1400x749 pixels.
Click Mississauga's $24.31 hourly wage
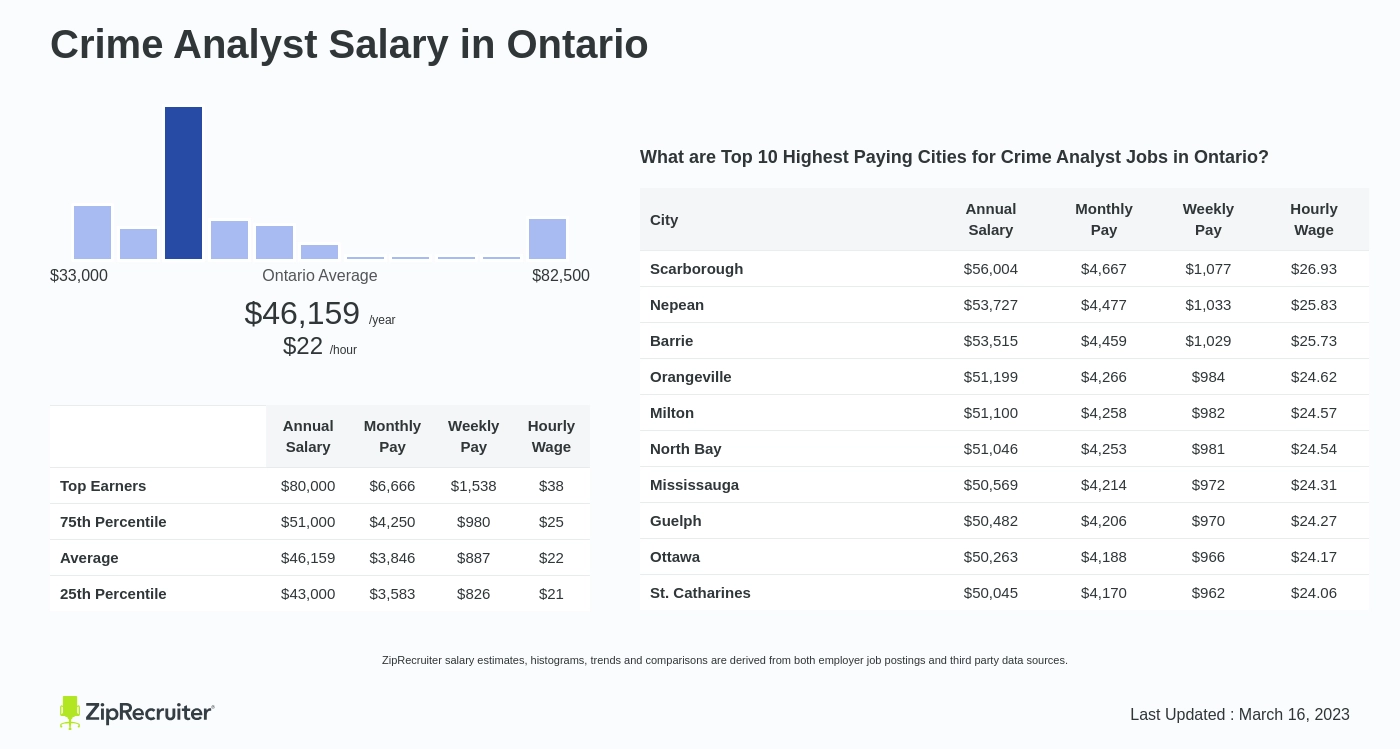(1314, 484)
